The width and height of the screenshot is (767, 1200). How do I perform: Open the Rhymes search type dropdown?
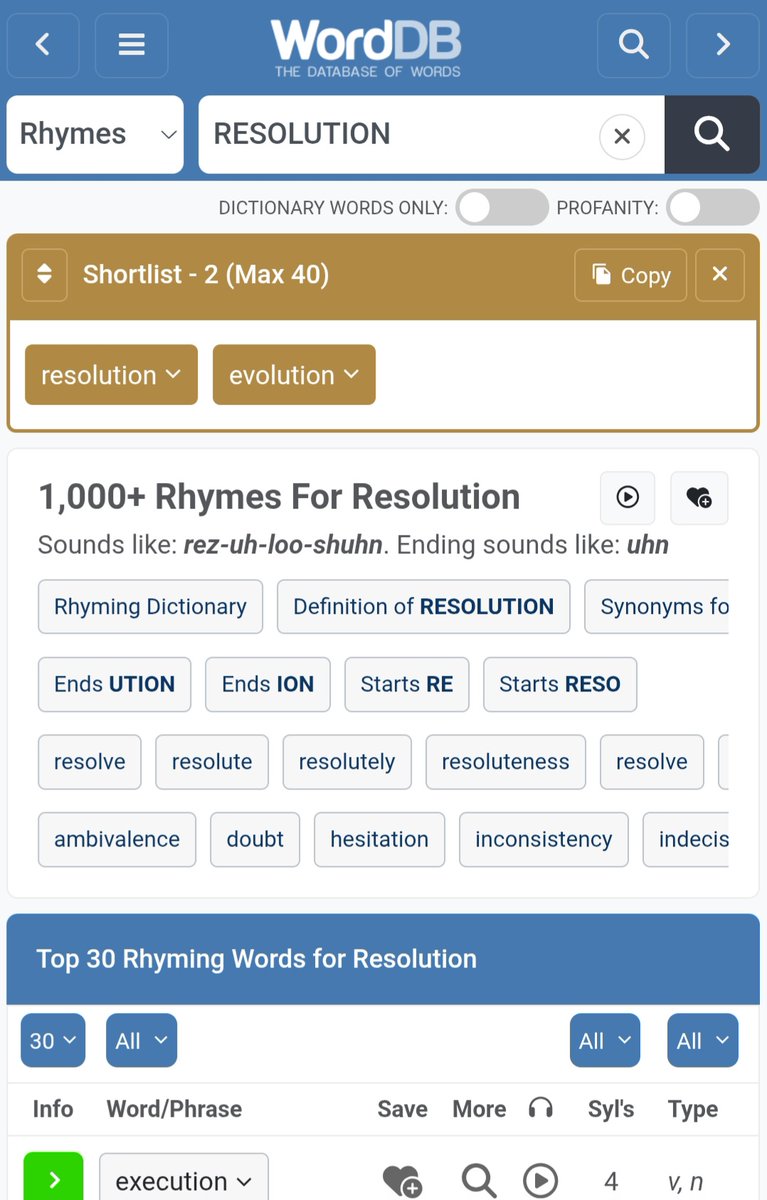coord(96,134)
